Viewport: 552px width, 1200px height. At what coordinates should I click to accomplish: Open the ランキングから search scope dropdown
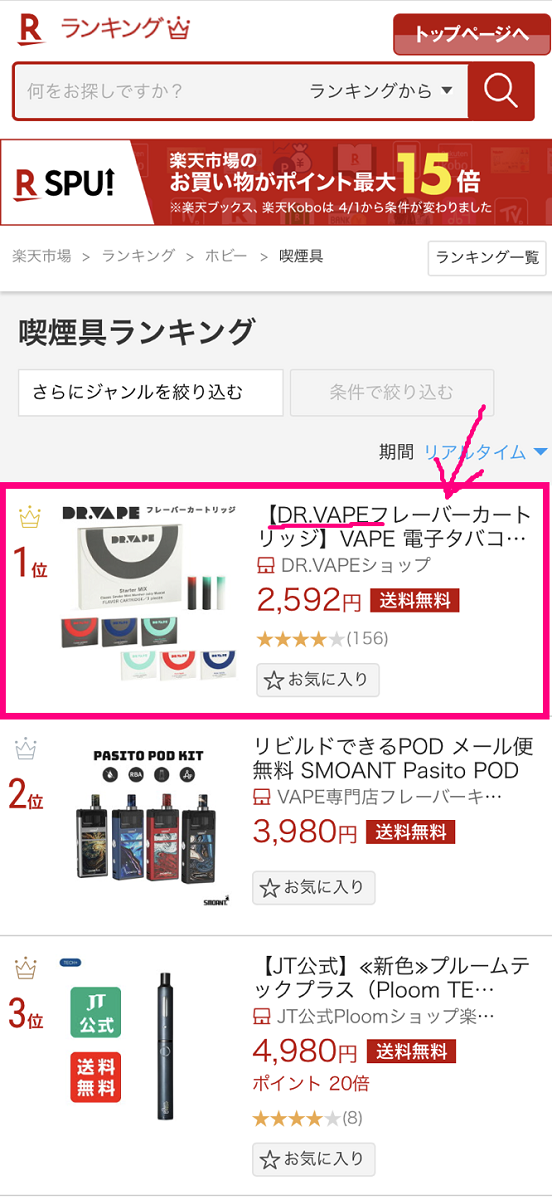(381, 91)
